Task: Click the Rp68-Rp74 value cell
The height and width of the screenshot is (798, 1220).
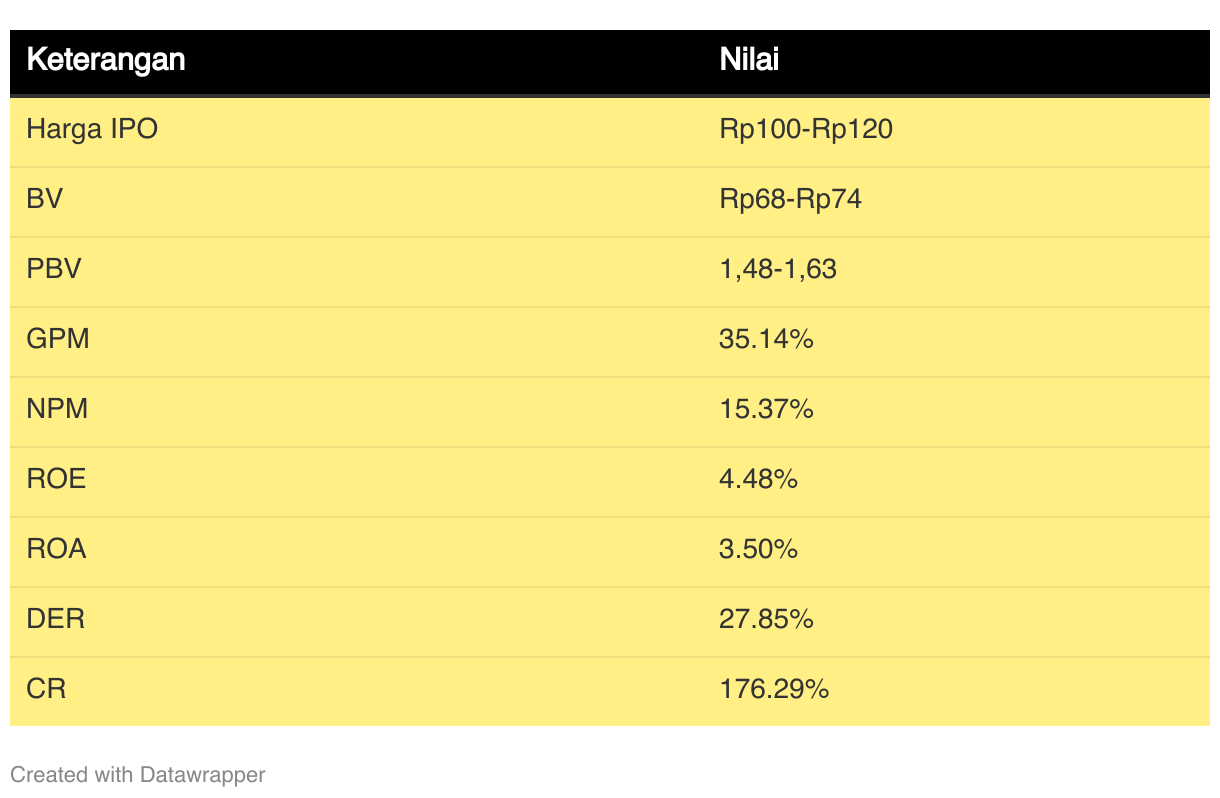Action: click(x=790, y=199)
